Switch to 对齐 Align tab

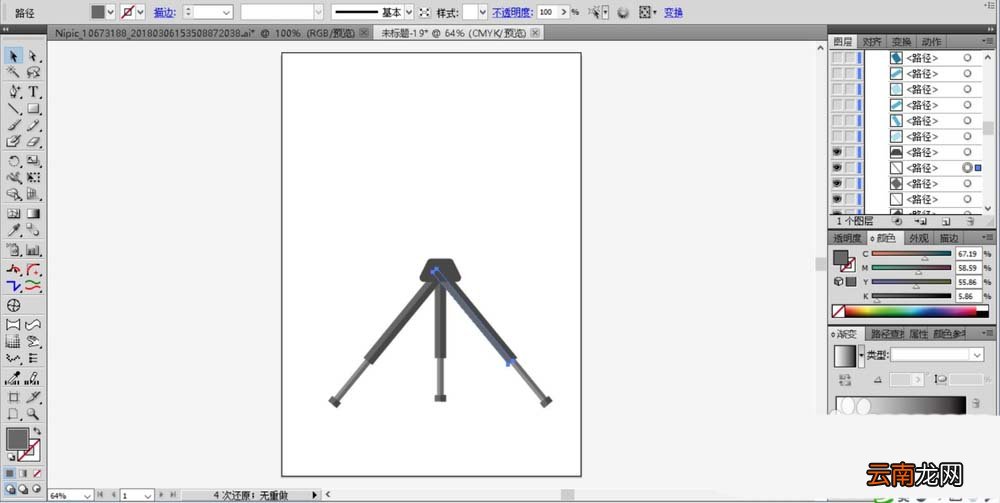[x=872, y=41]
